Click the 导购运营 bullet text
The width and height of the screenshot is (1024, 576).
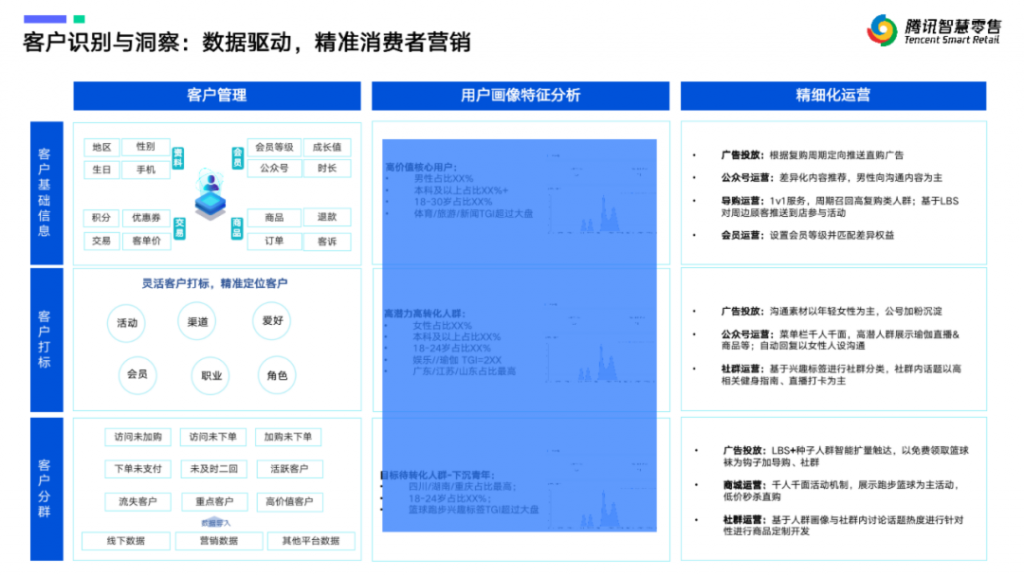coord(840,207)
